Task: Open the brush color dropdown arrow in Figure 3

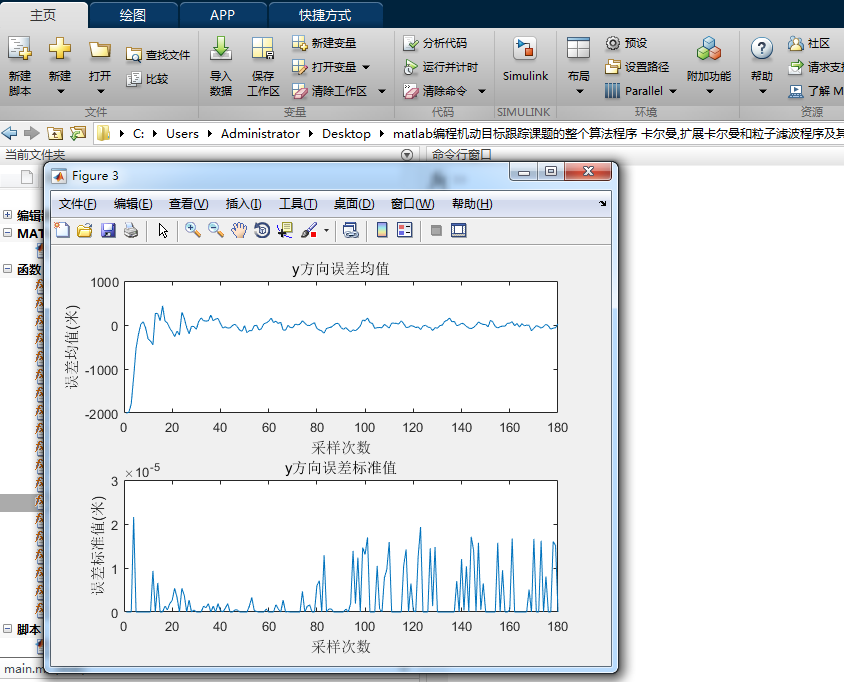Action: coord(326,231)
